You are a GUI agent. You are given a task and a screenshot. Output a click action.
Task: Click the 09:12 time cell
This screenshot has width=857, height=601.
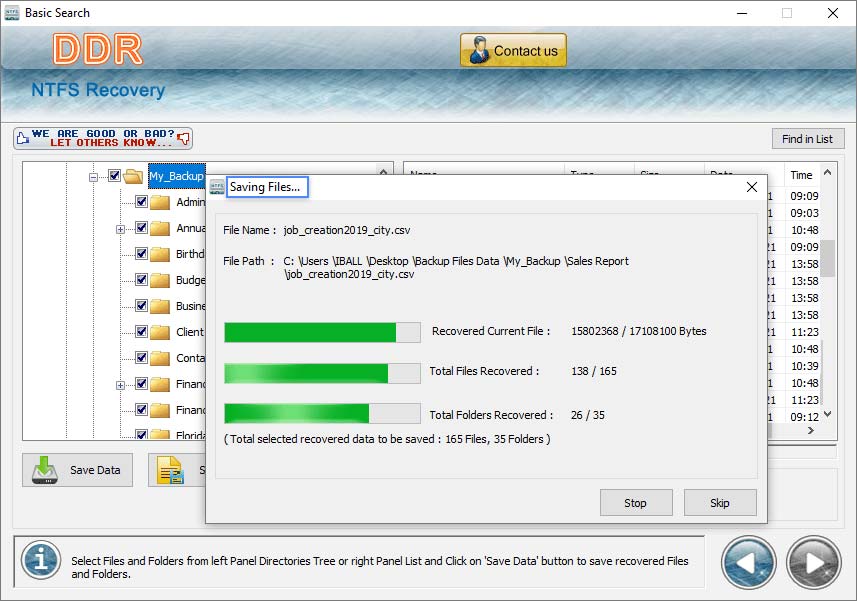(804, 417)
